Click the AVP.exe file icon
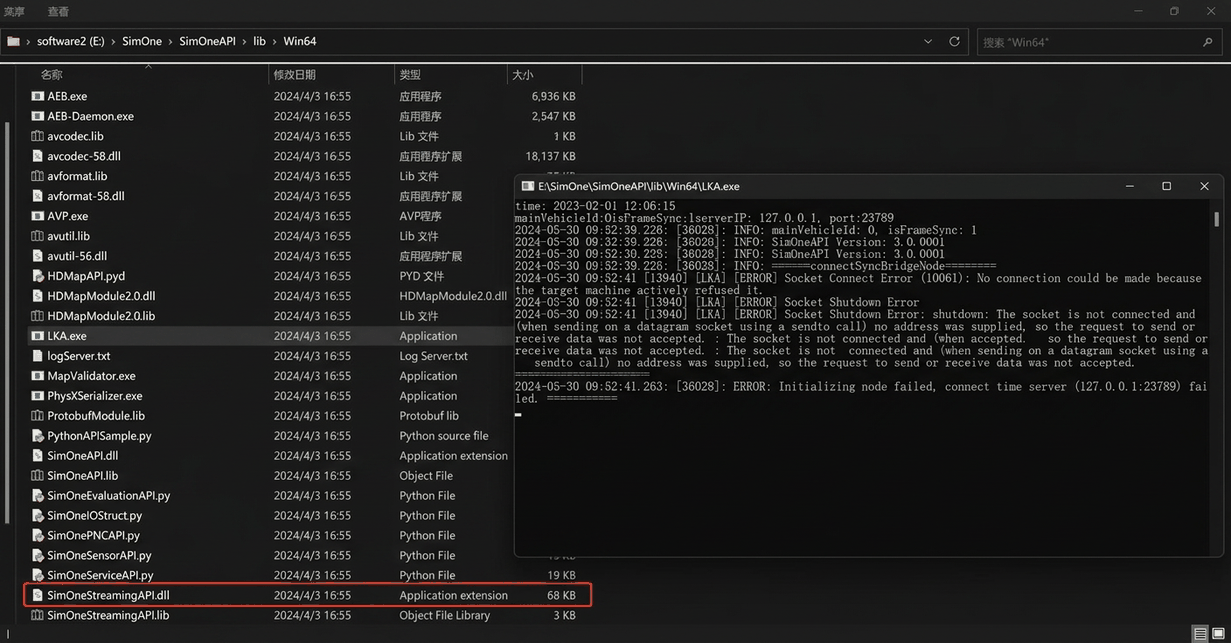This screenshot has width=1231, height=643. click(38, 216)
